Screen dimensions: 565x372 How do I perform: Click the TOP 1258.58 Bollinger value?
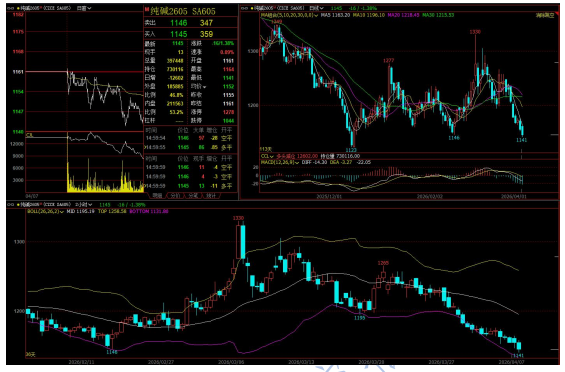pos(112,211)
